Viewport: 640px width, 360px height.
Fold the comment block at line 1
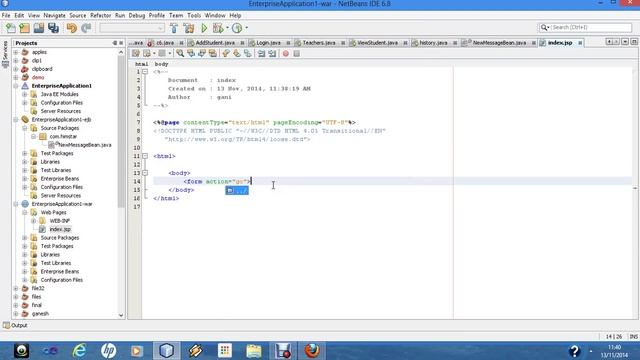(145, 72)
